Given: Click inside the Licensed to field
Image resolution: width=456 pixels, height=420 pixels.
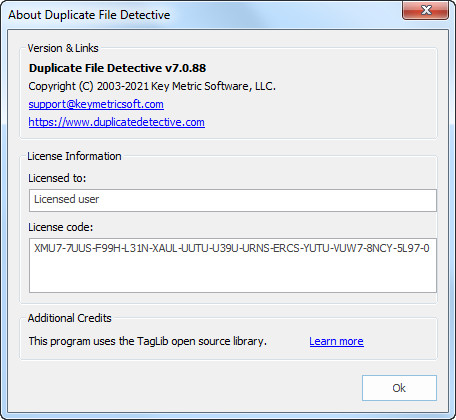Looking at the screenshot, I should (x=233, y=200).
